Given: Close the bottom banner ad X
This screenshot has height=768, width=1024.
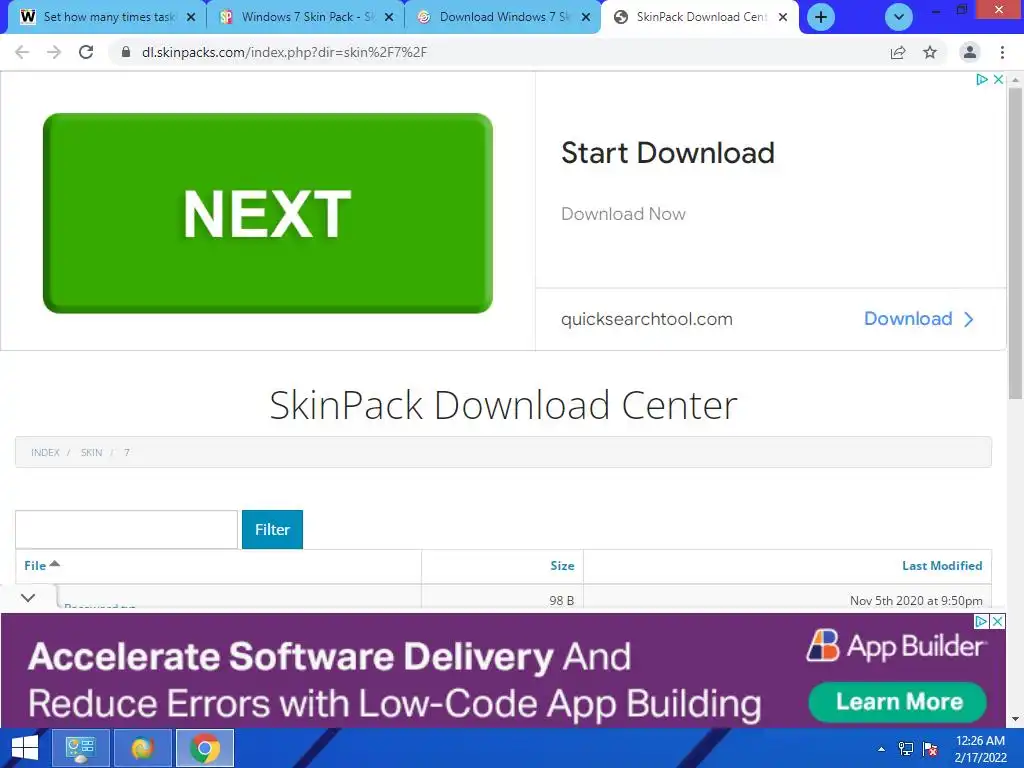Looking at the screenshot, I should pyautogui.click(x=997, y=621).
